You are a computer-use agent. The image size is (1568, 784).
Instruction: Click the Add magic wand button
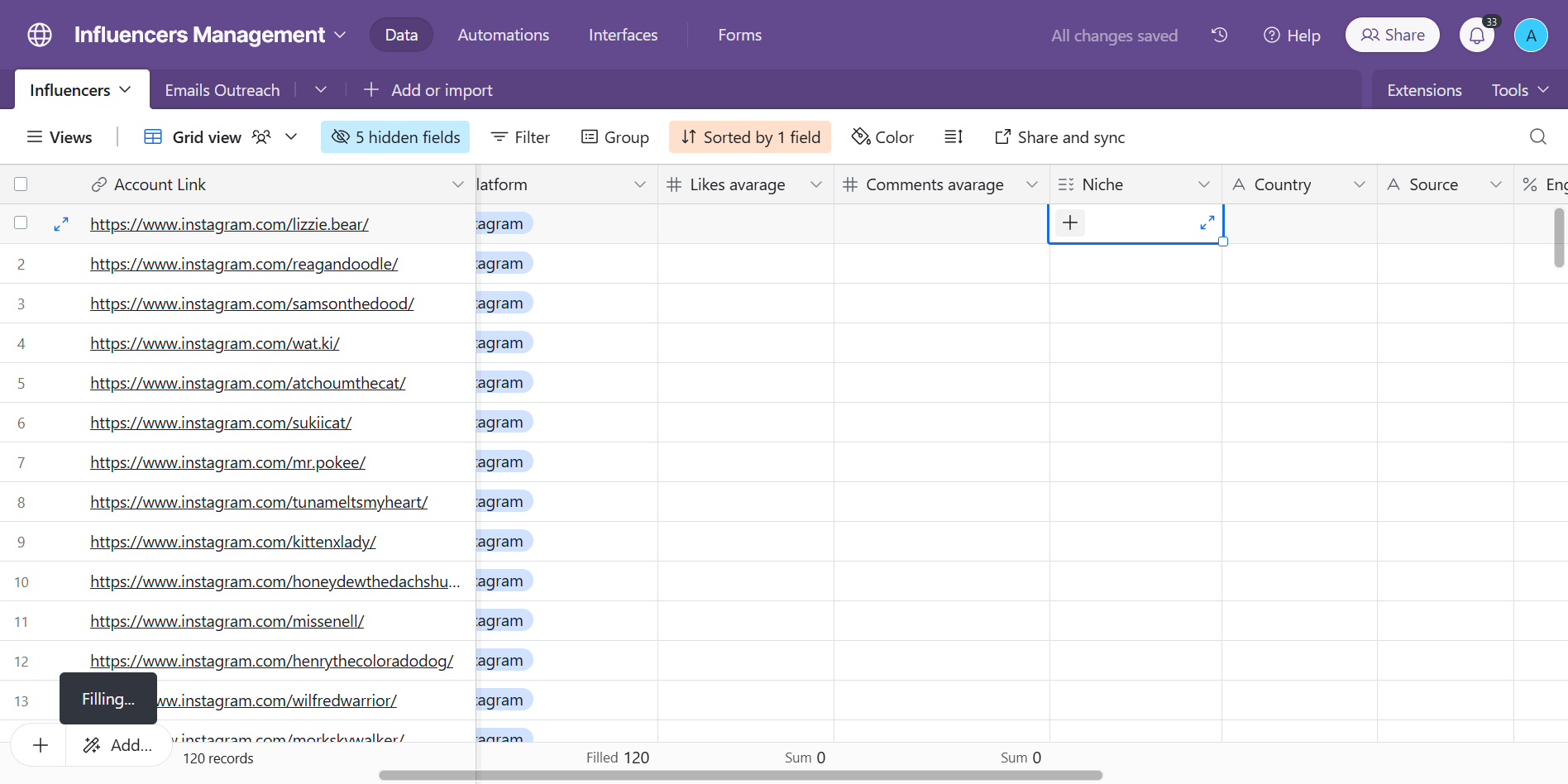pyautogui.click(x=118, y=745)
